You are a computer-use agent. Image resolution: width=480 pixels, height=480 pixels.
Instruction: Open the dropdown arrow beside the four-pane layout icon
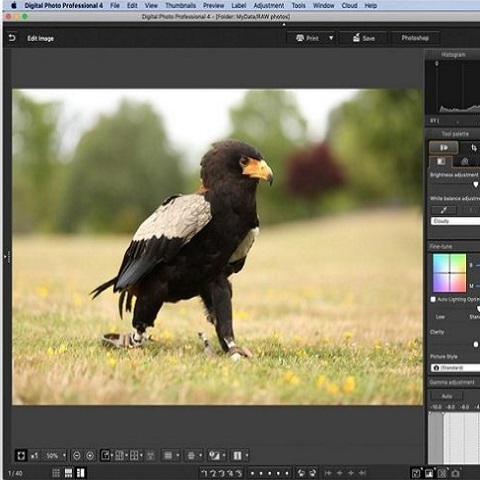[141, 455]
